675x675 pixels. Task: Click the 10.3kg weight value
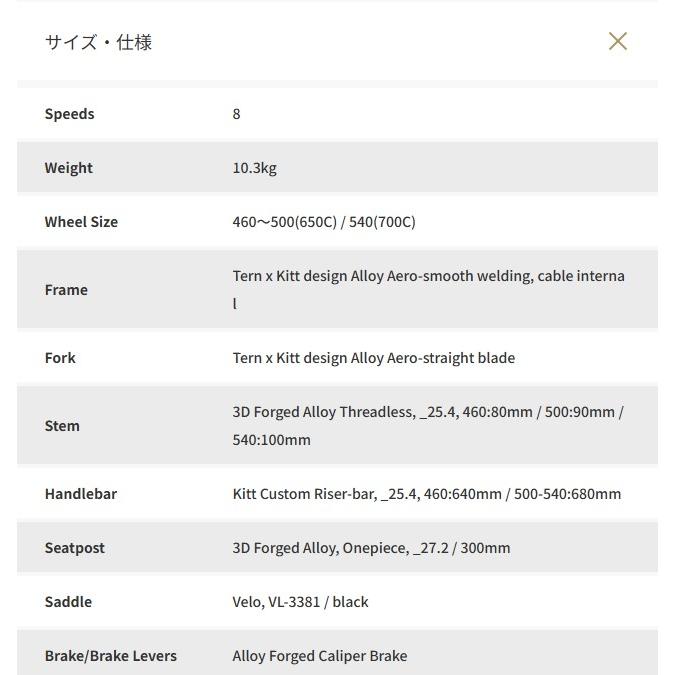254,168
